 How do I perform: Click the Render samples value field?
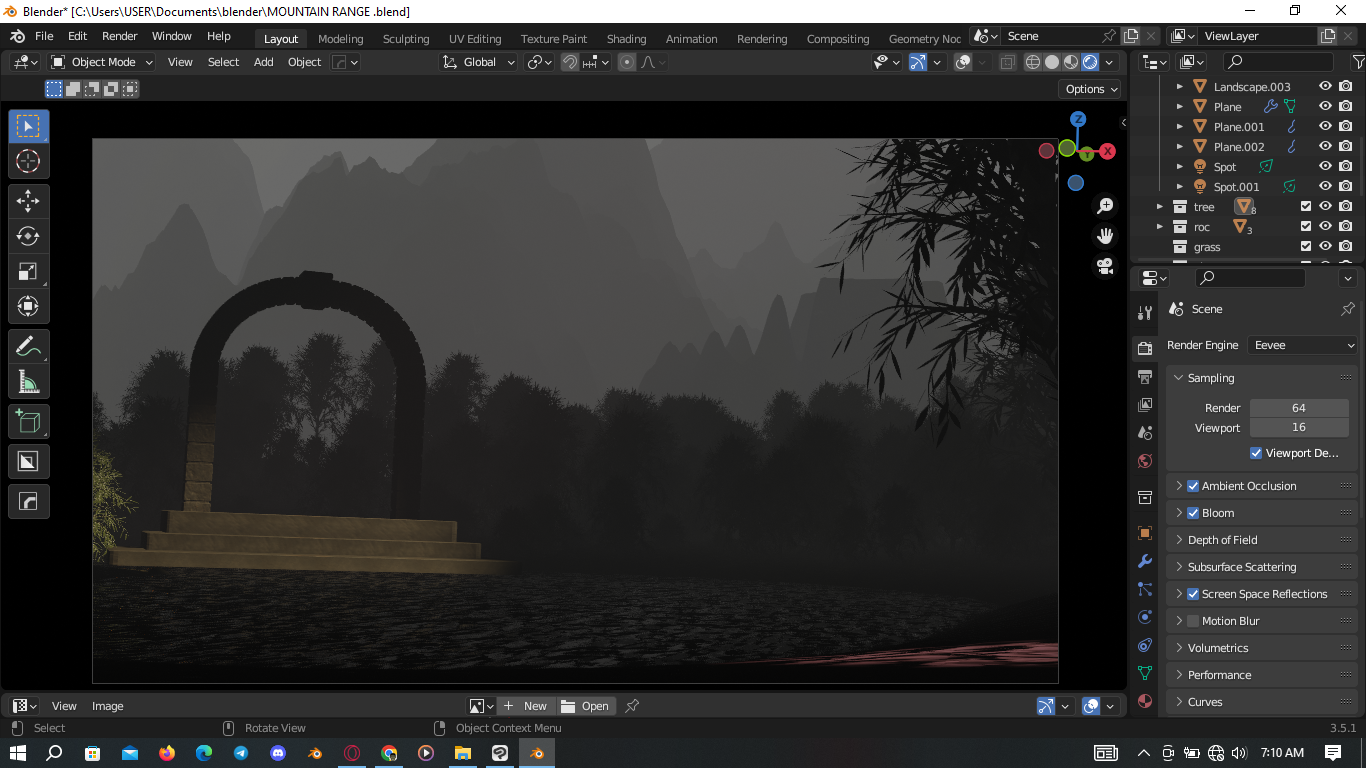click(1299, 408)
